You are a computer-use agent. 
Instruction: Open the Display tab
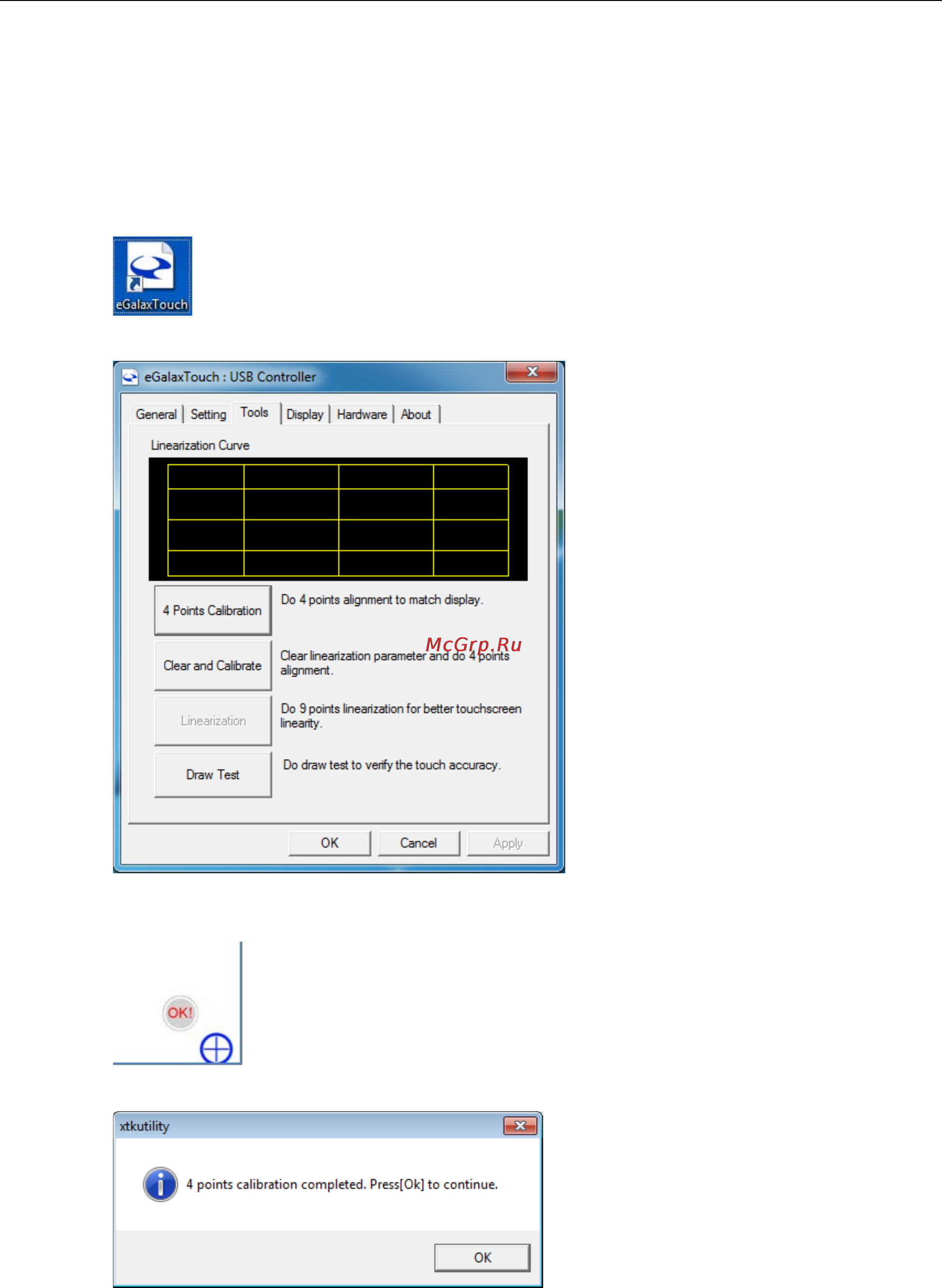pyautogui.click(x=305, y=414)
